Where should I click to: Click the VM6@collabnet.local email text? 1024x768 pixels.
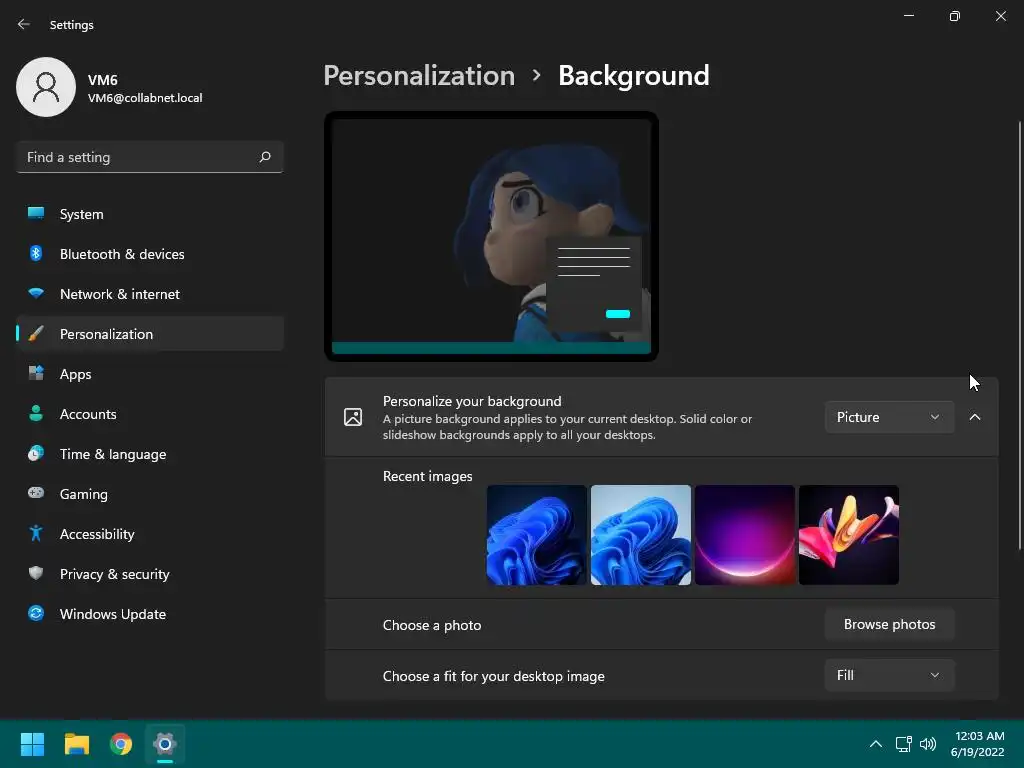click(145, 98)
